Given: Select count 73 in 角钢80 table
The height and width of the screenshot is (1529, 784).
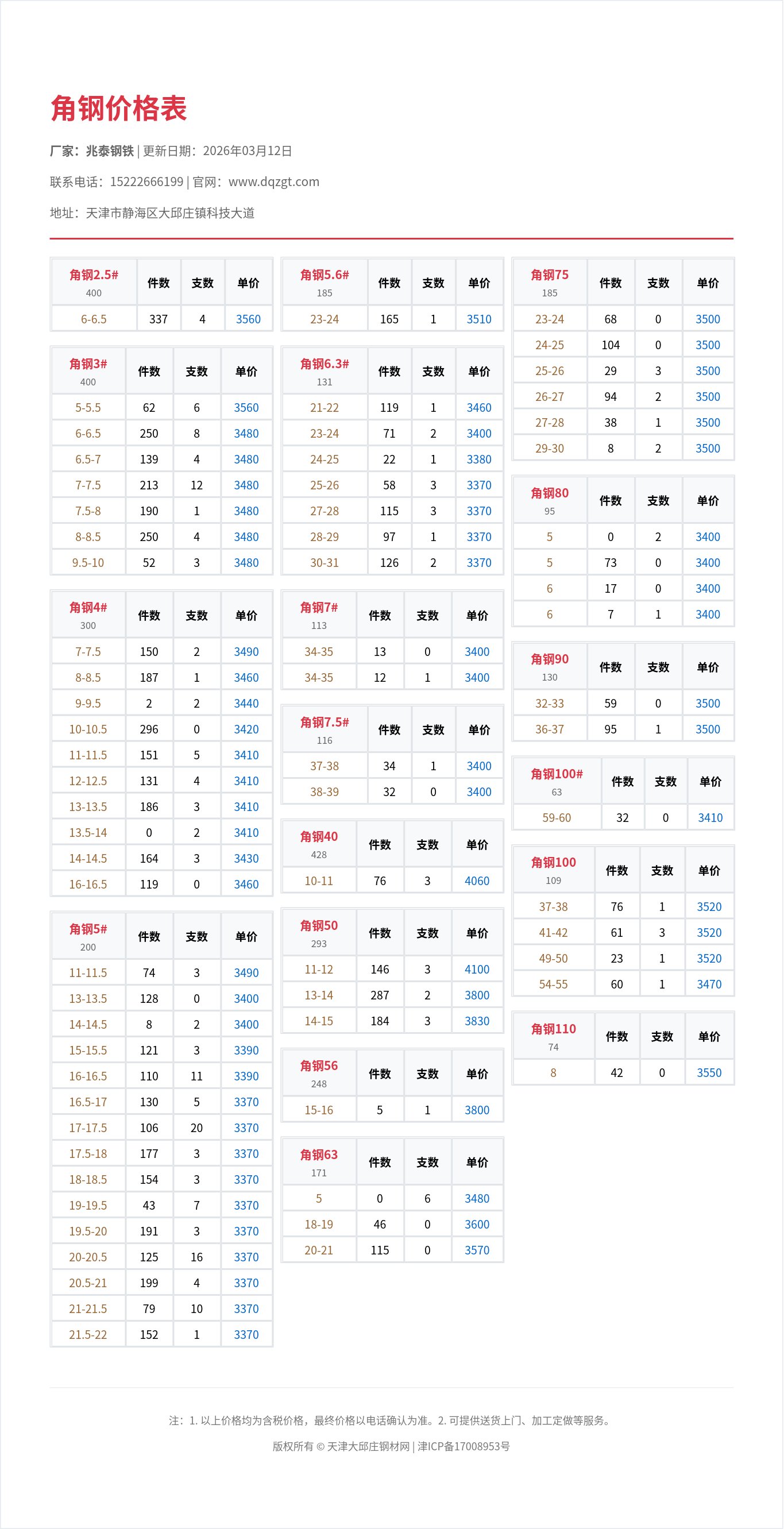Looking at the screenshot, I should 611,563.
